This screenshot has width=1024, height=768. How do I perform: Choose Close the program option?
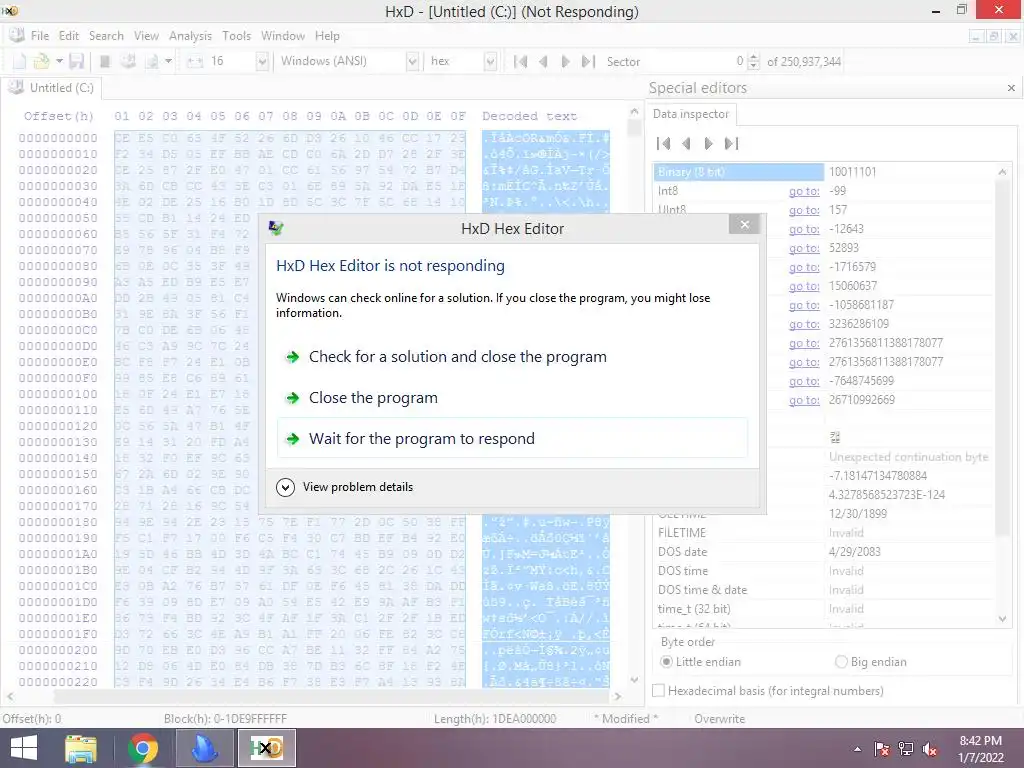[x=512, y=398]
